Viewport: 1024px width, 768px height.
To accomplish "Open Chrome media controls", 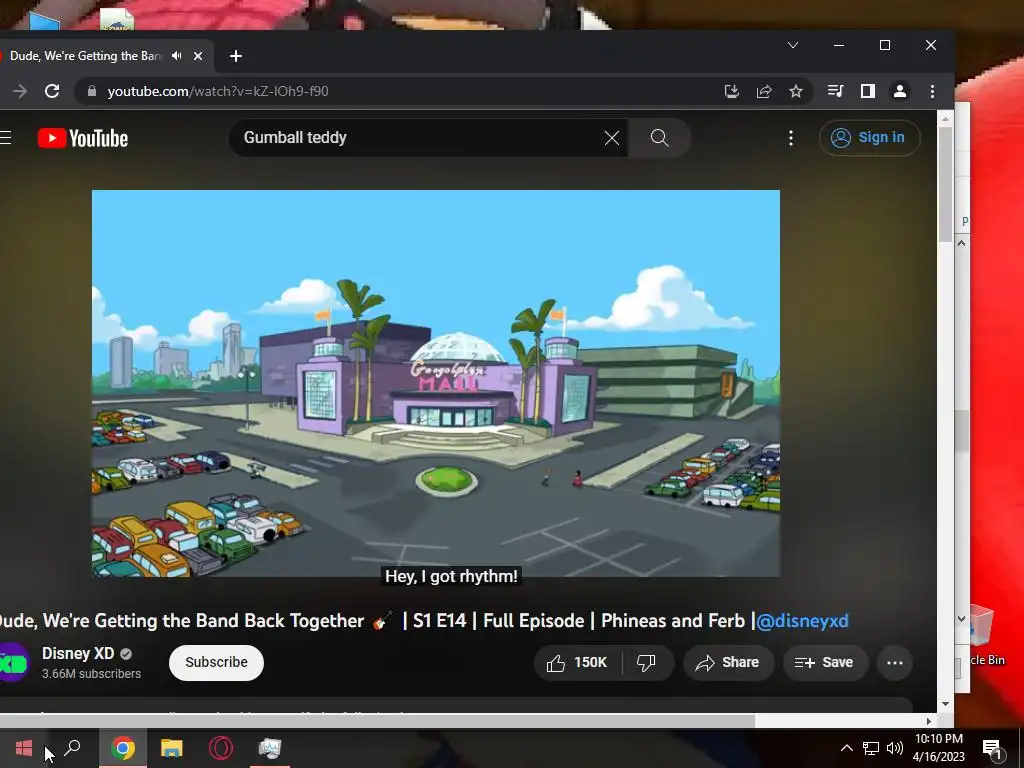I will tap(835, 91).
